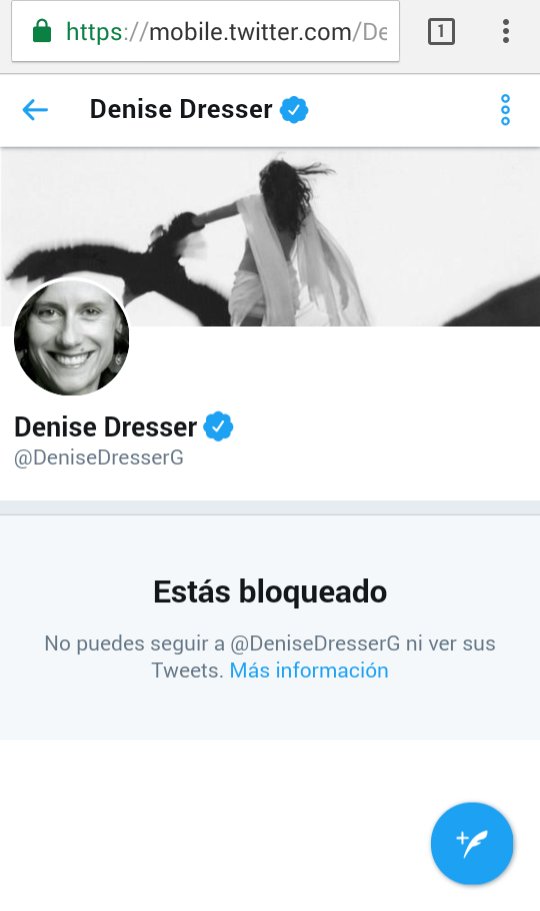Click the 'No puedes seguir a' text

click(x=134, y=644)
